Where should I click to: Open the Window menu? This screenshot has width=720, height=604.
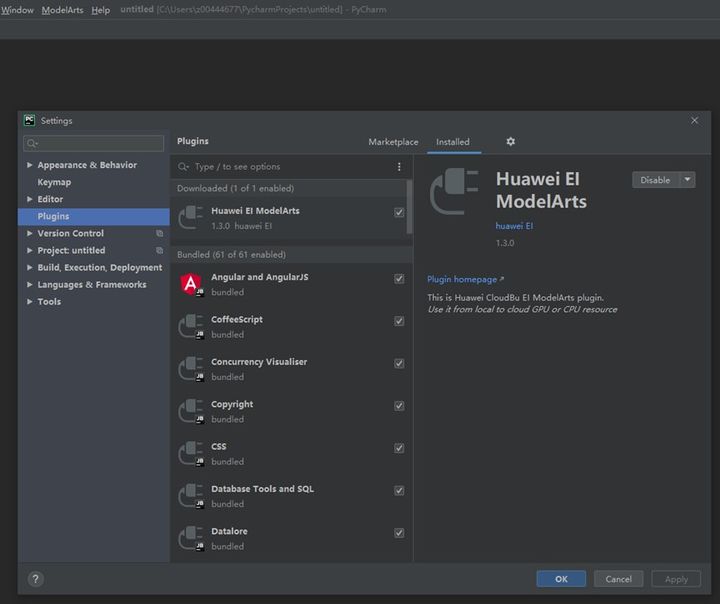point(17,10)
